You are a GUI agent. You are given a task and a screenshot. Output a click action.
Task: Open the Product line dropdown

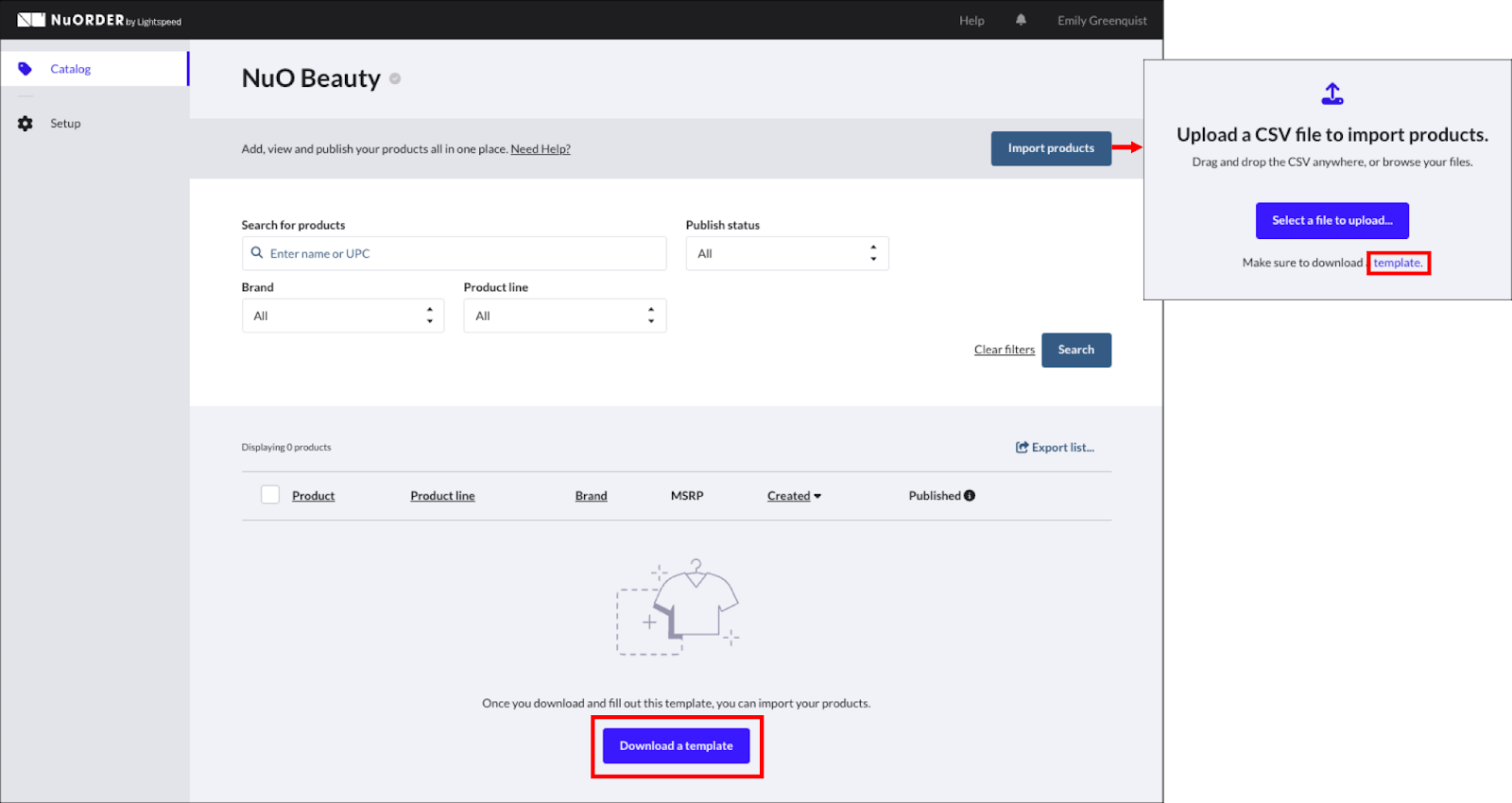(x=565, y=316)
